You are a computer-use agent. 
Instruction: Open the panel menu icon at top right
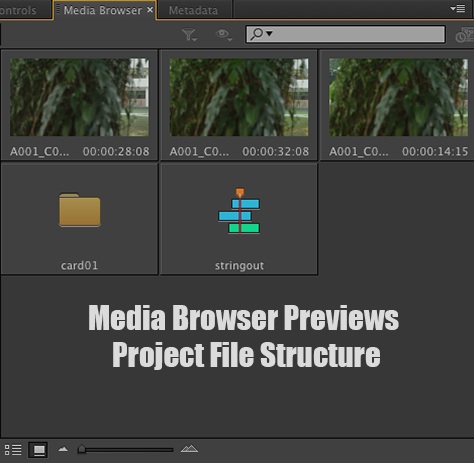tap(458, 8)
